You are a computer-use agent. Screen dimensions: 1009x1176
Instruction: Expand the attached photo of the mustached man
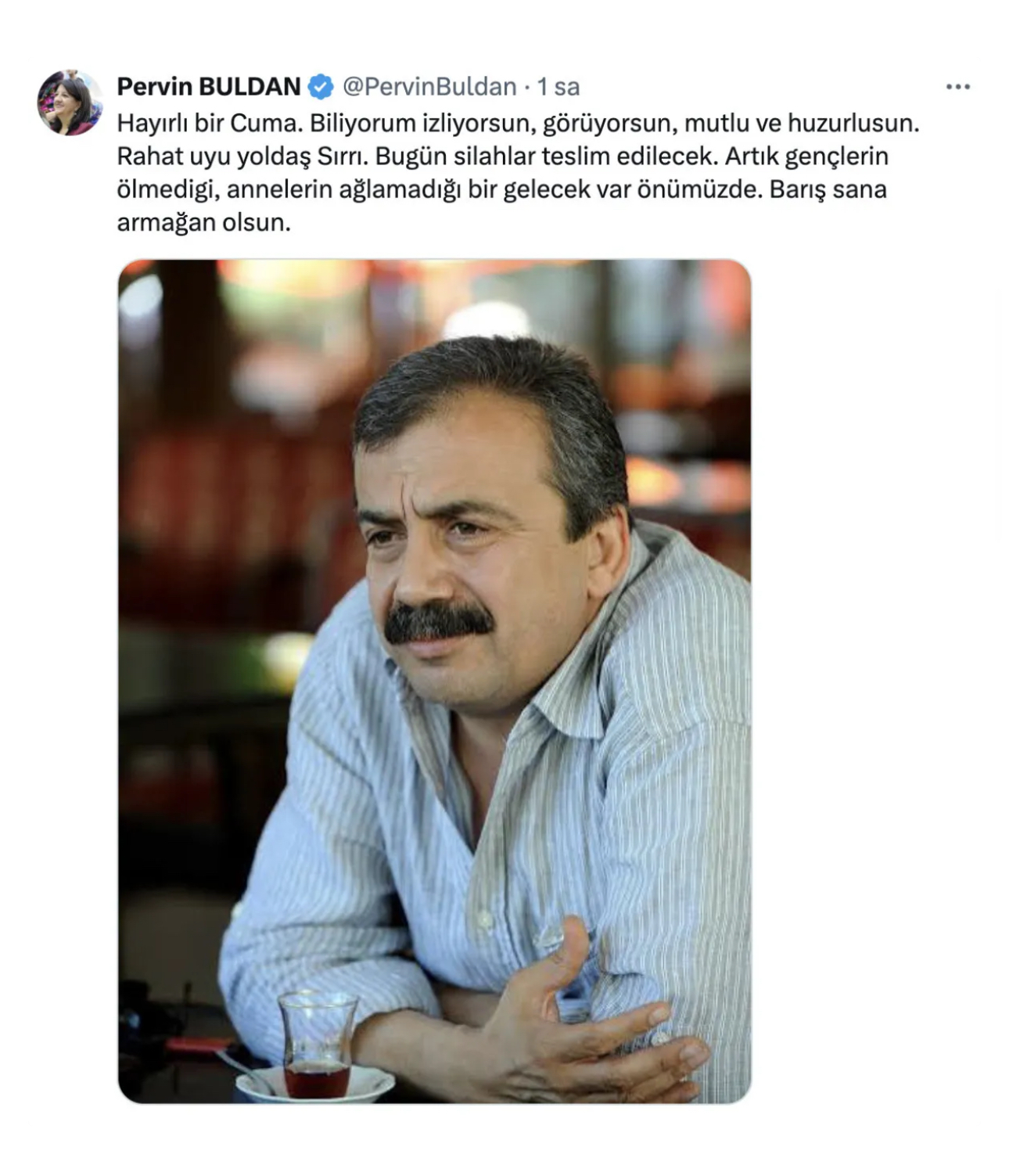point(435,682)
